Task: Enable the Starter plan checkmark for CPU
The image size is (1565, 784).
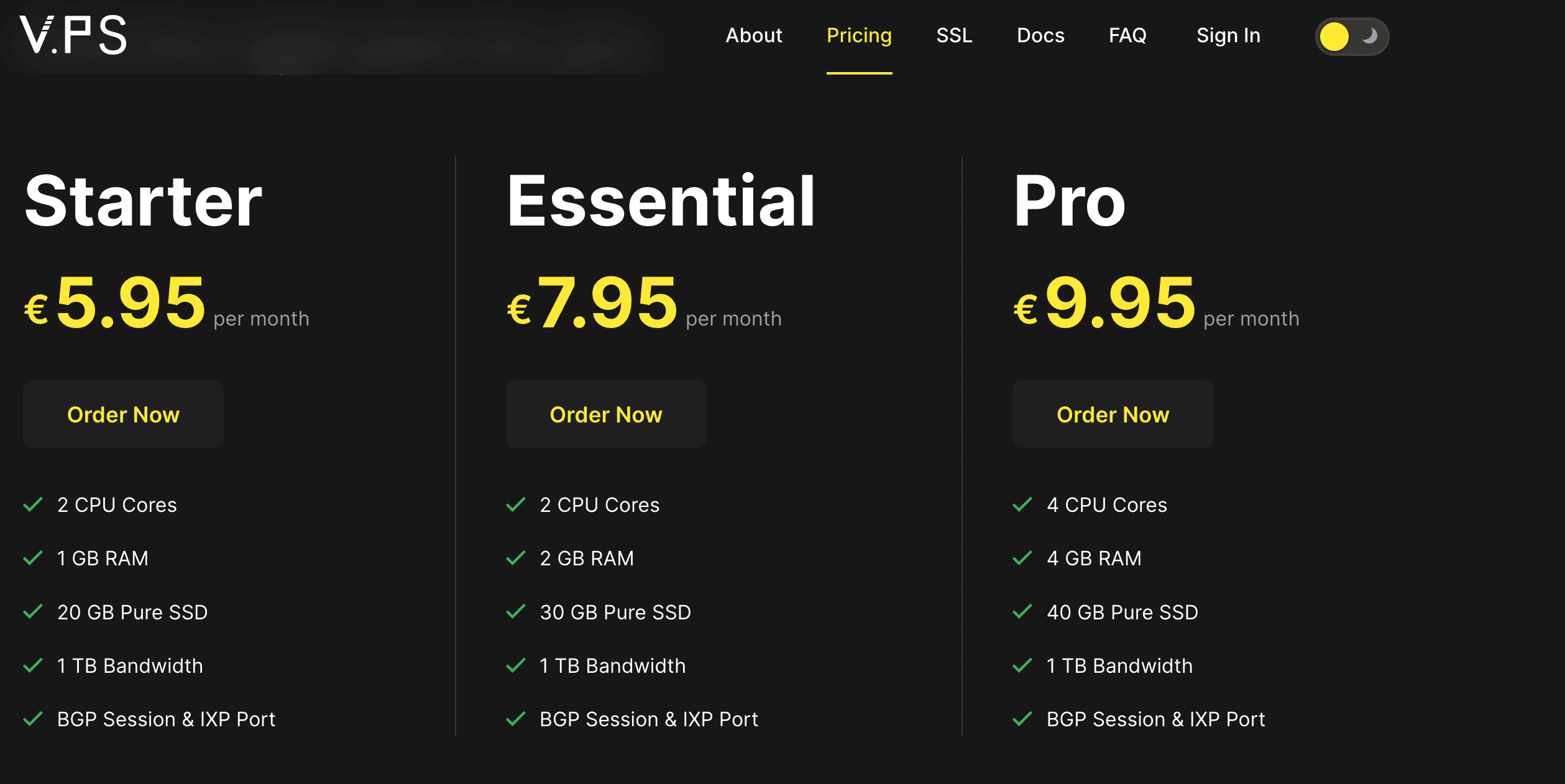Action: 34,506
